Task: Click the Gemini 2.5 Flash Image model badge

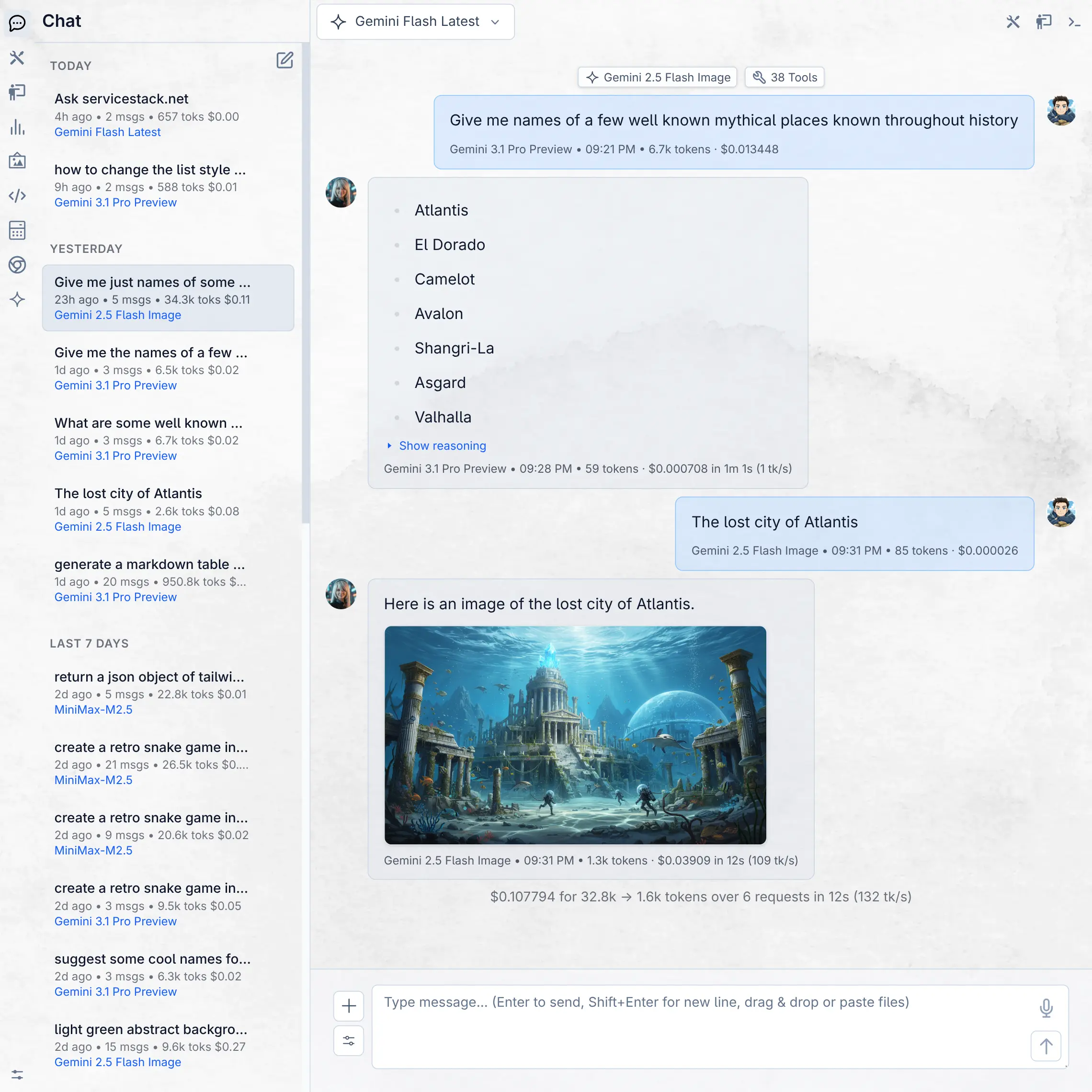Action: 657,78
